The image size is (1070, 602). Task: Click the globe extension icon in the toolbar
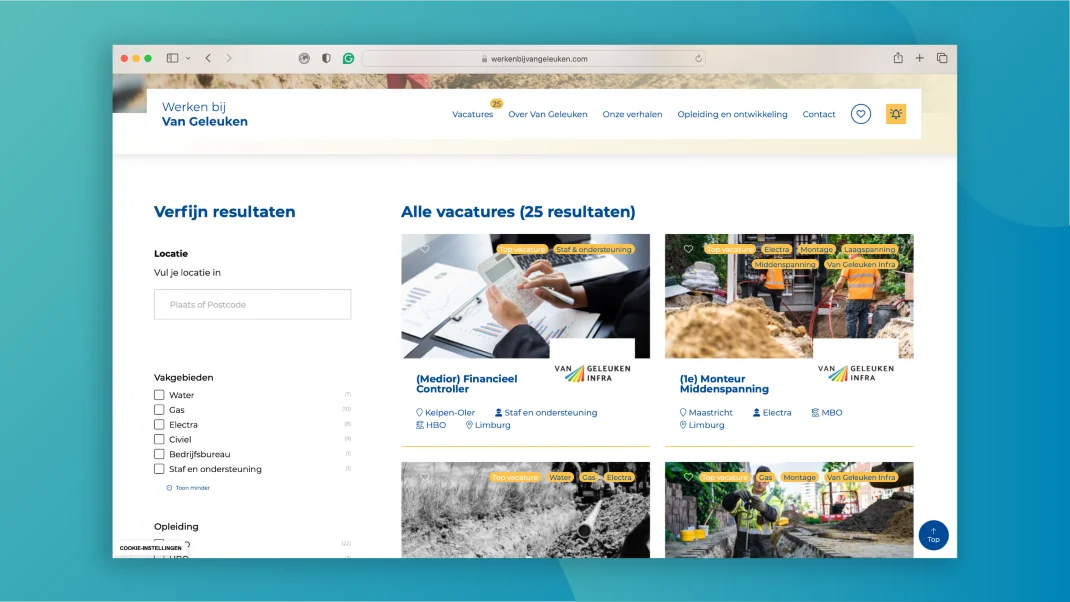click(x=304, y=59)
